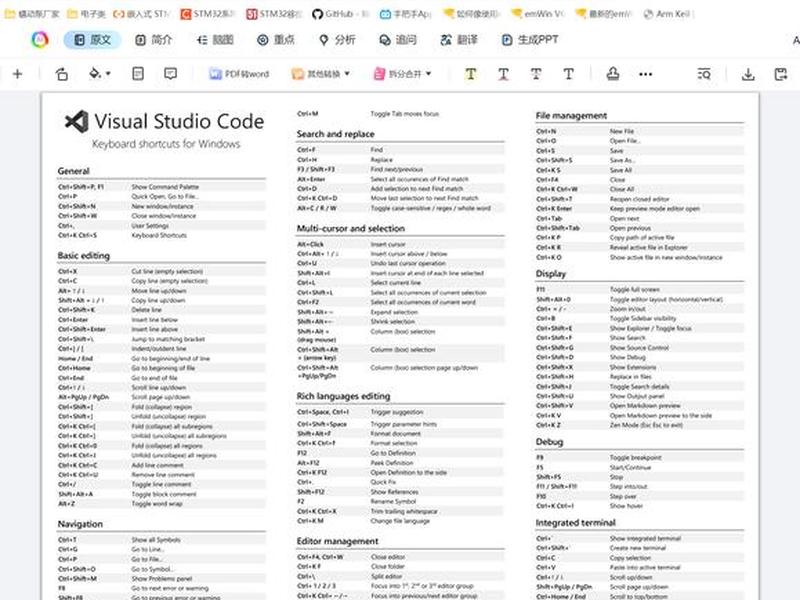This screenshot has width=800, height=600.
Task: Open the paint bucket dropdown arrow
Action: coord(108,74)
